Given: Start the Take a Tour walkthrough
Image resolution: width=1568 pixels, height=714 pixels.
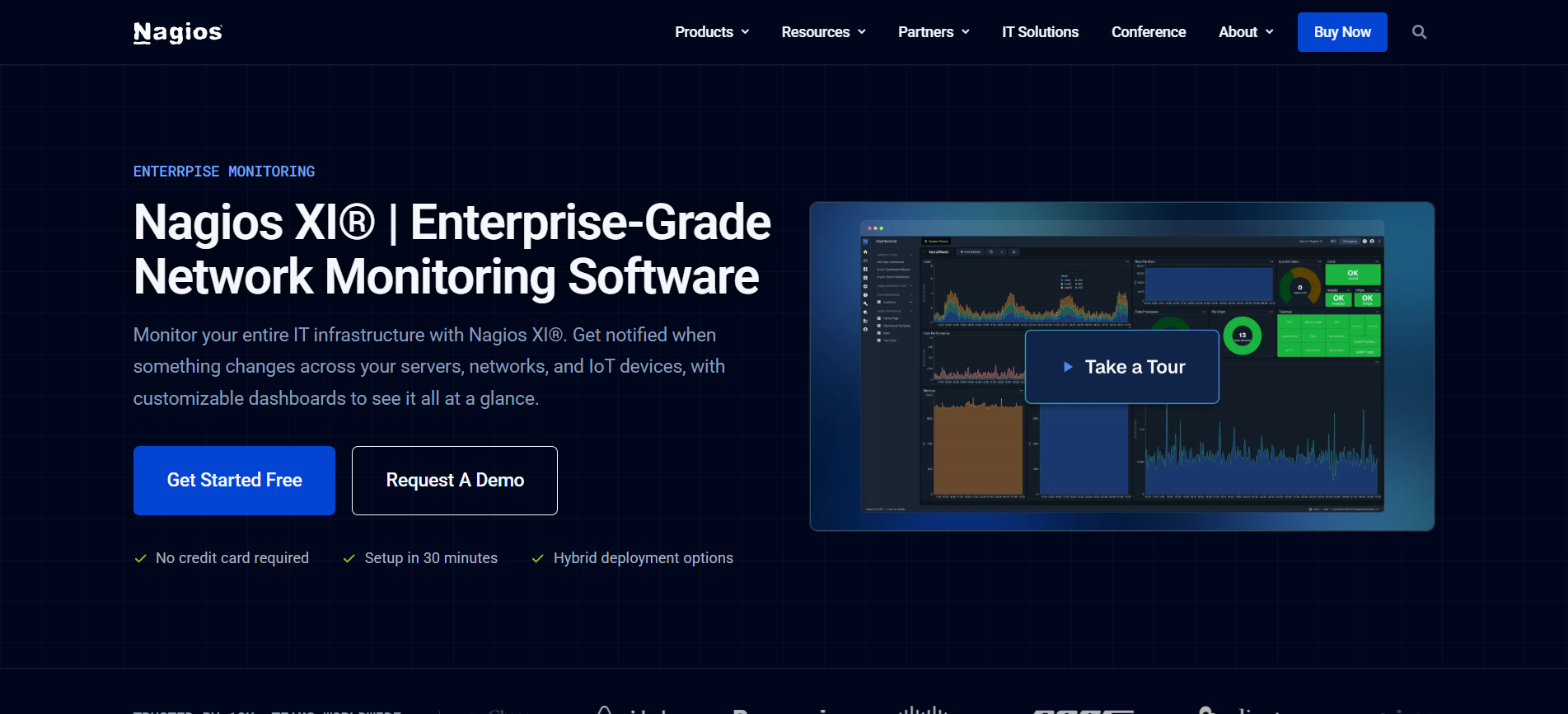Looking at the screenshot, I should 1122,367.
